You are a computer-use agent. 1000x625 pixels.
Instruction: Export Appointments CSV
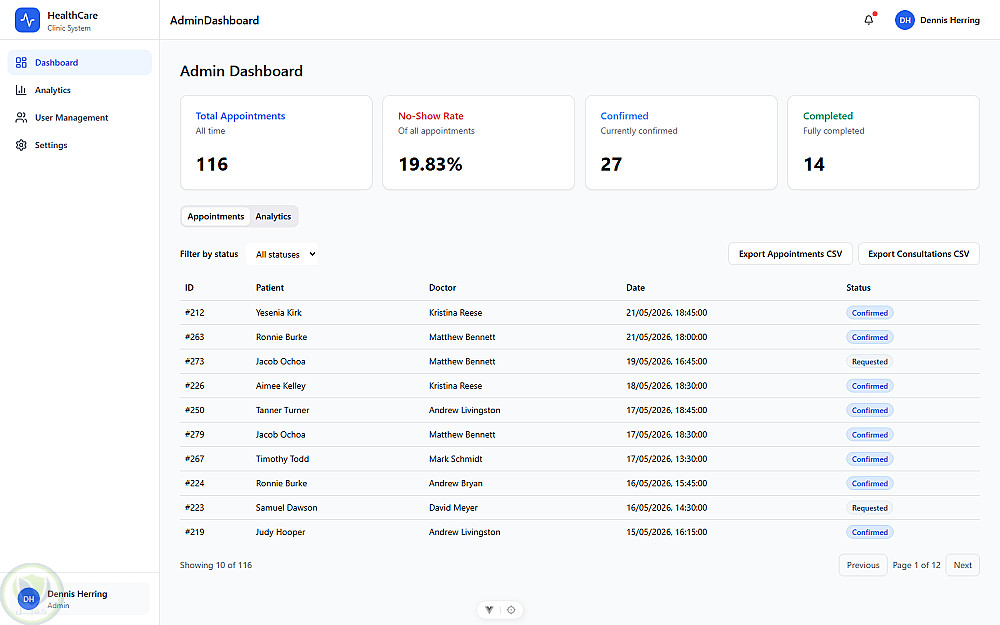click(x=790, y=254)
